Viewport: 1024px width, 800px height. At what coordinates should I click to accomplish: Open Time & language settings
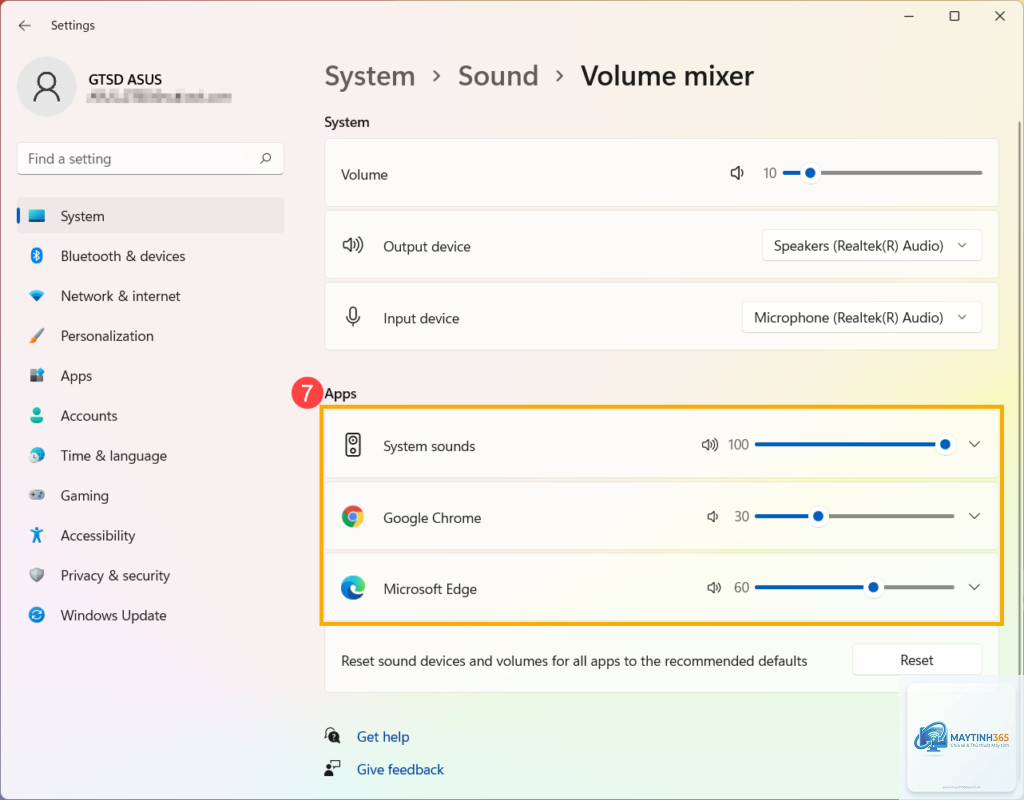click(151, 455)
